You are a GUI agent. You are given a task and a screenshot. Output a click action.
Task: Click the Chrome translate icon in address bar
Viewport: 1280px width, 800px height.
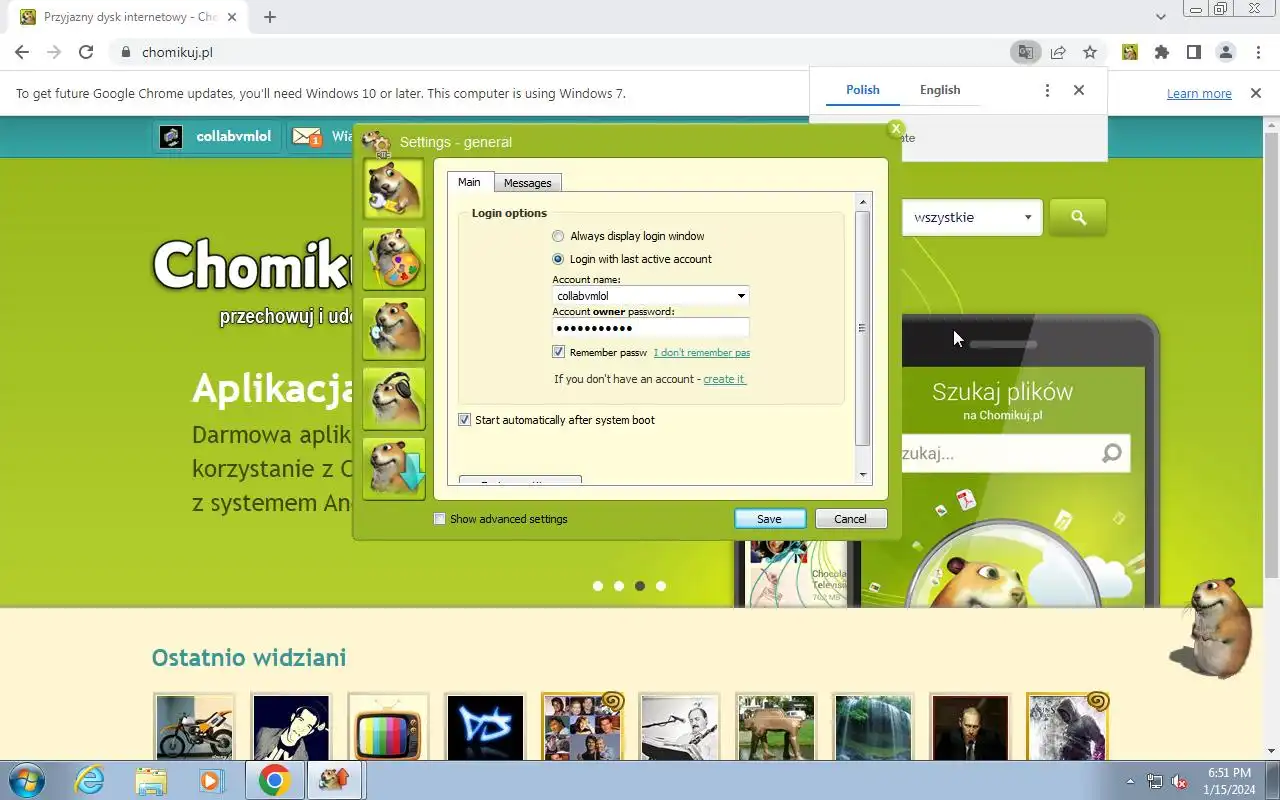[x=1025, y=52]
